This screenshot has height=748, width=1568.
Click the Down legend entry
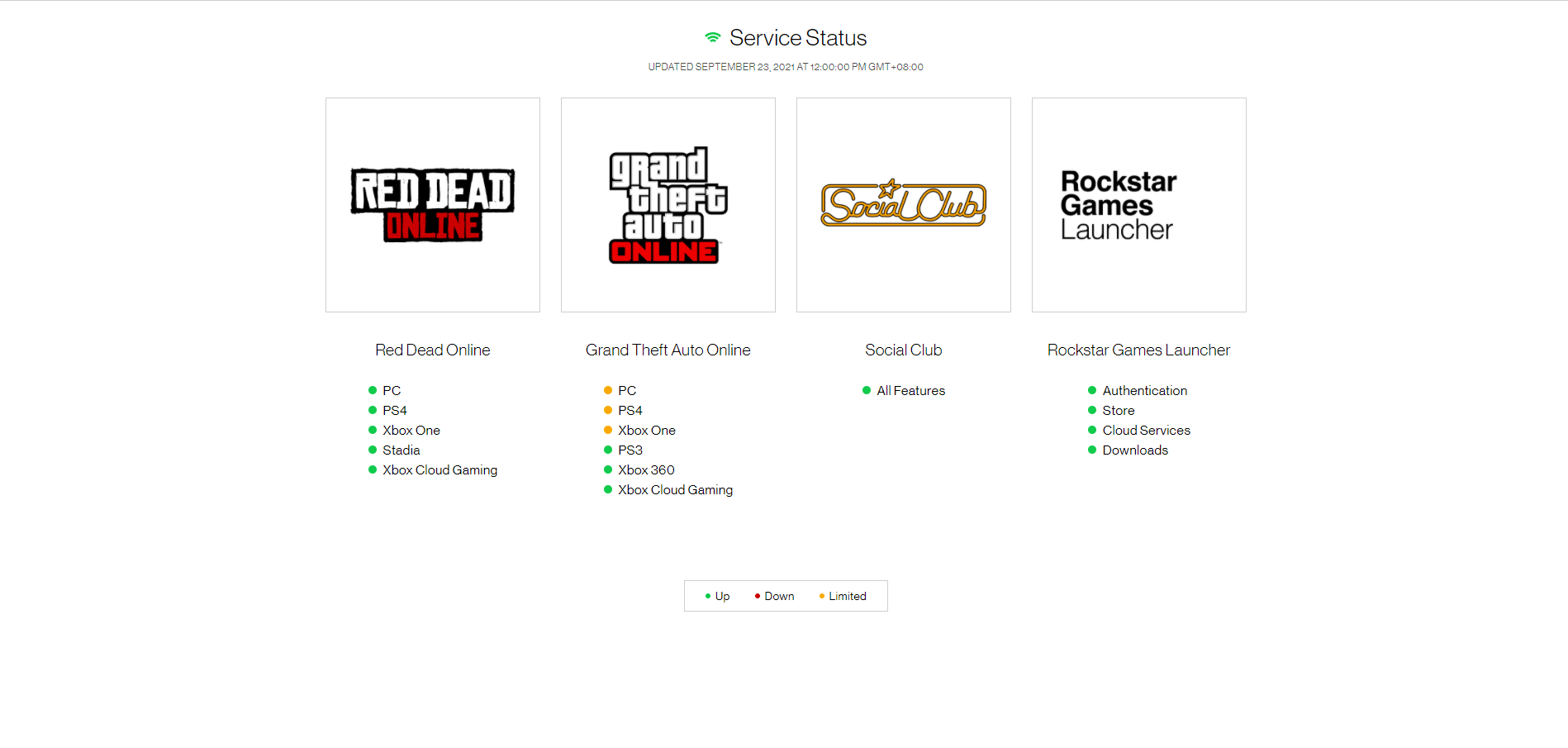click(775, 596)
